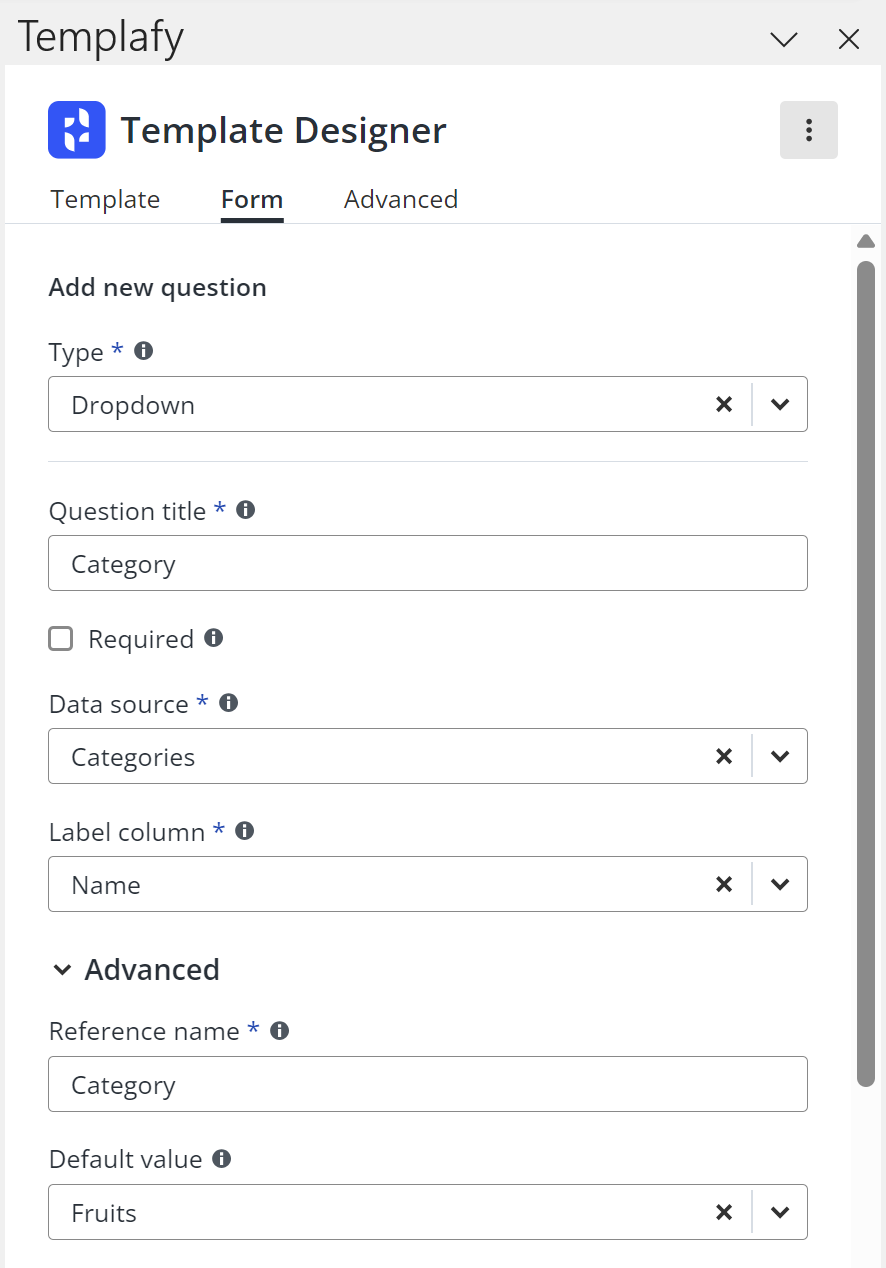Show info tooltip for Default value
The width and height of the screenshot is (886, 1268).
pyautogui.click(x=222, y=1159)
